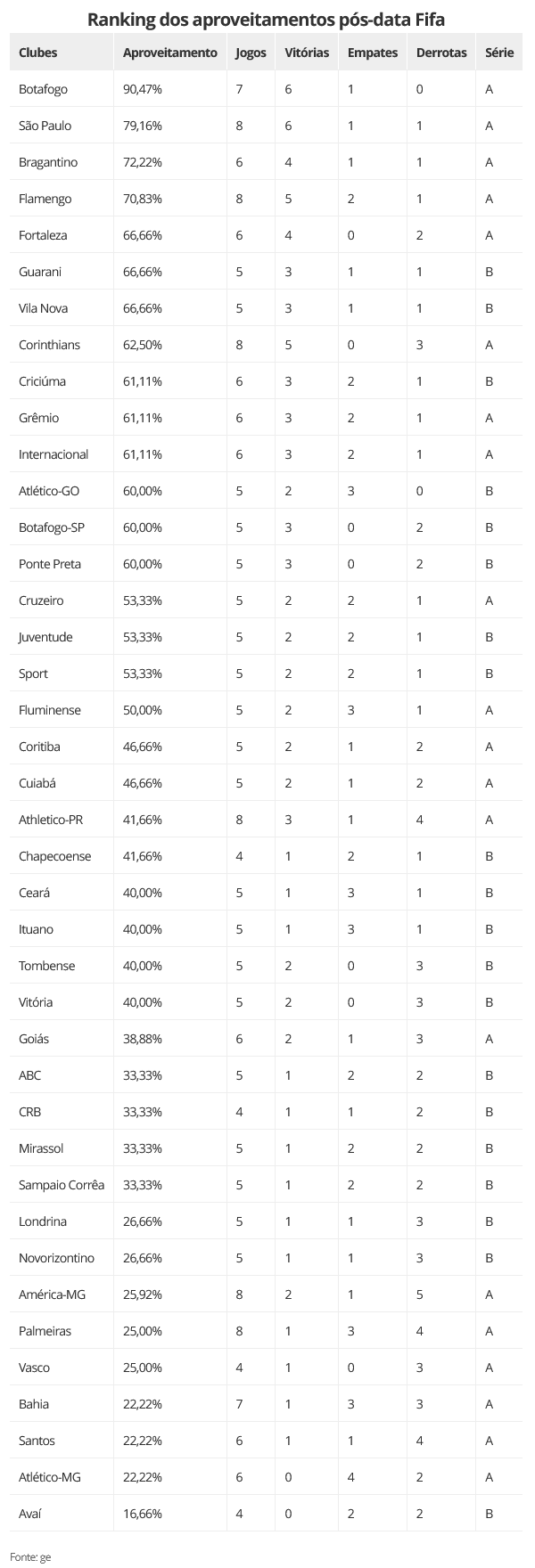
Task: Click the Aproveitamento column header
Action: click(x=169, y=53)
